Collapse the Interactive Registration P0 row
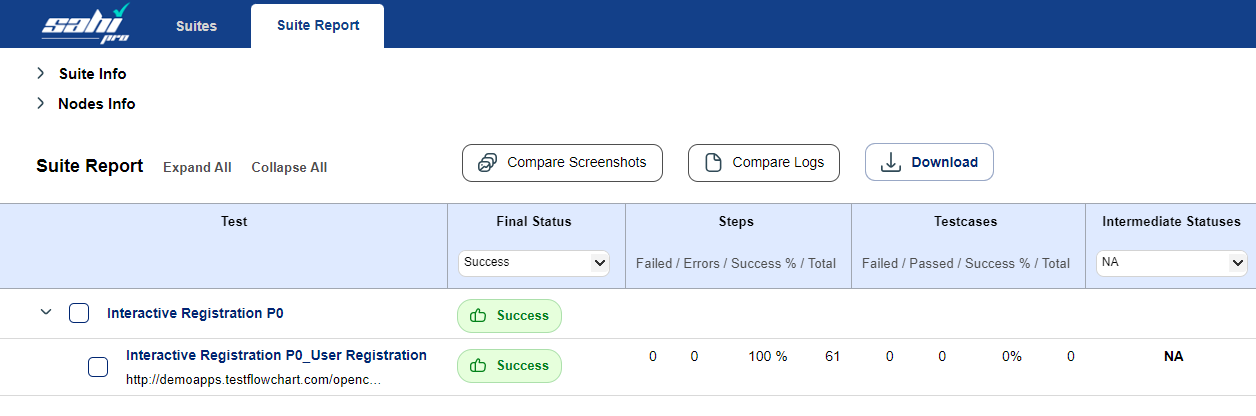Image resolution: width=1256 pixels, height=416 pixels. pos(45,313)
